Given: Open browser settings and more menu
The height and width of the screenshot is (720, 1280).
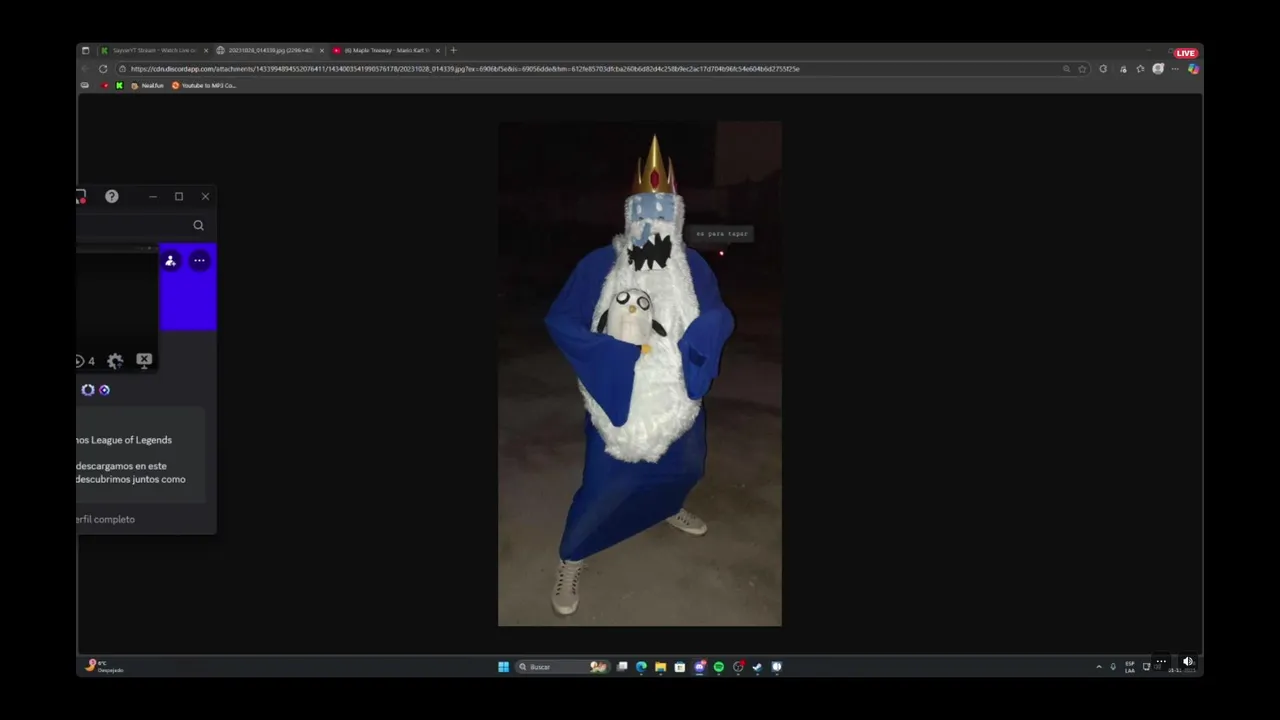Looking at the screenshot, I should click(x=1175, y=69).
